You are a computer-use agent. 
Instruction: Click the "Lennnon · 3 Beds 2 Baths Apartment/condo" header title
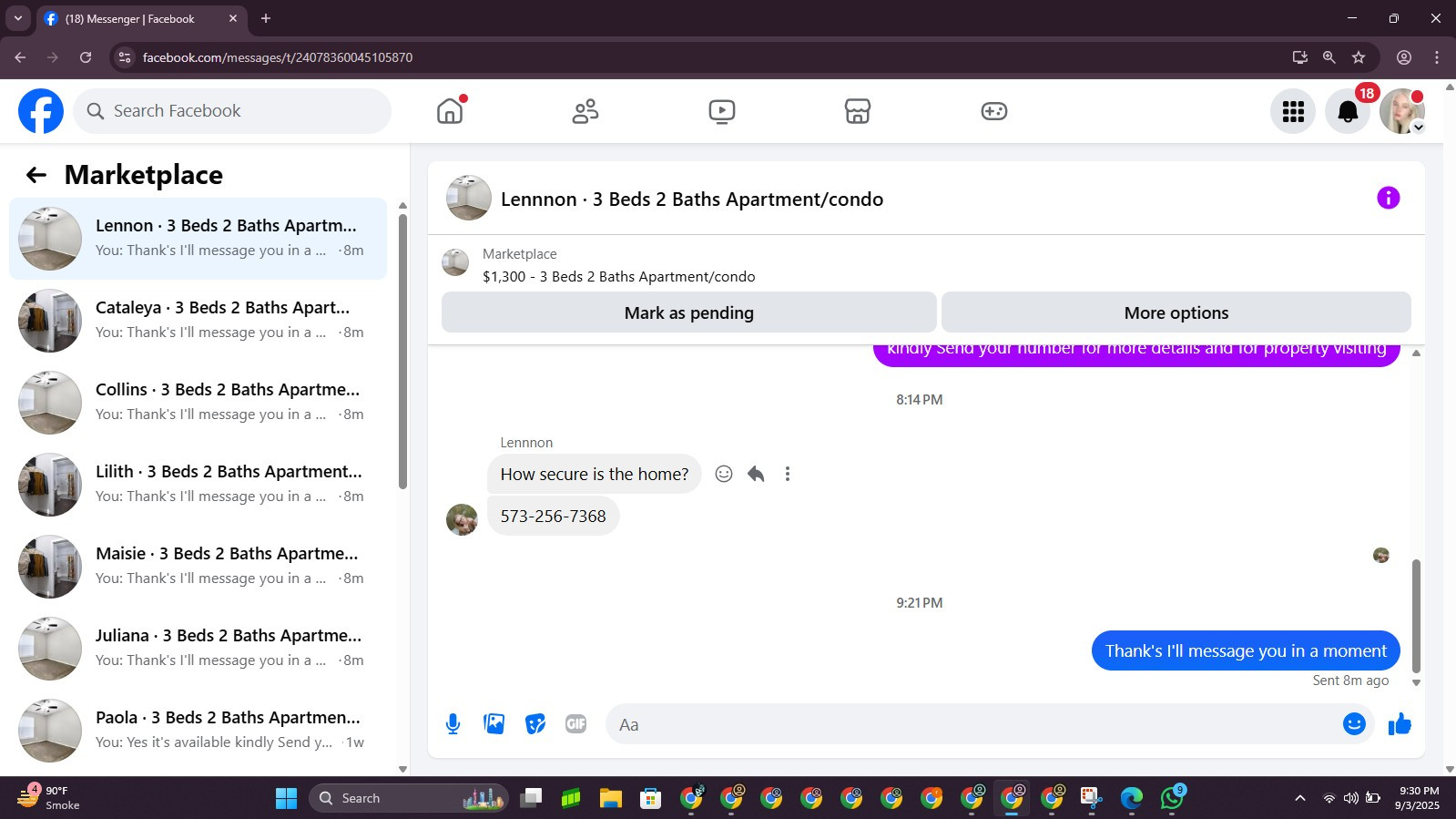click(x=692, y=200)
